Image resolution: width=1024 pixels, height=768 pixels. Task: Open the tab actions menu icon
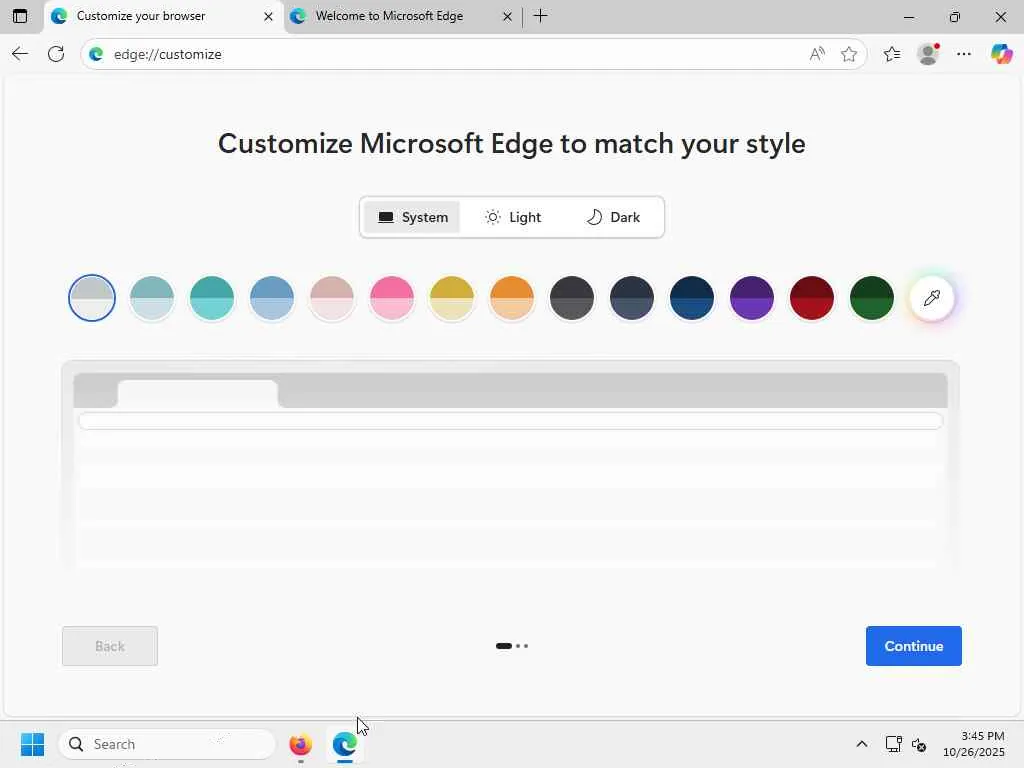(20, 16)
